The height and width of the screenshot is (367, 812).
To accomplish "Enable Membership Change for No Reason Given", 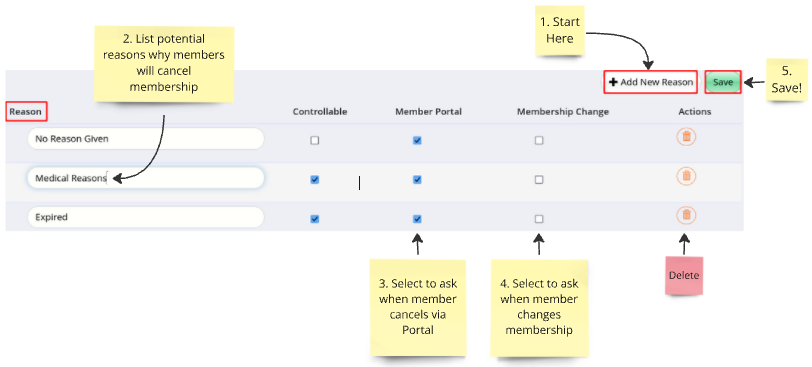I will tap(539, 140).
